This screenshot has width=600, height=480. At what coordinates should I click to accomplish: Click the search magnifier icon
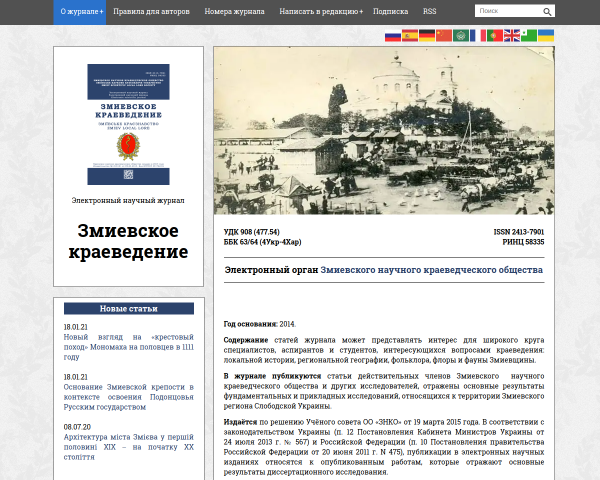pyautogui.click(x=547, y=12)
